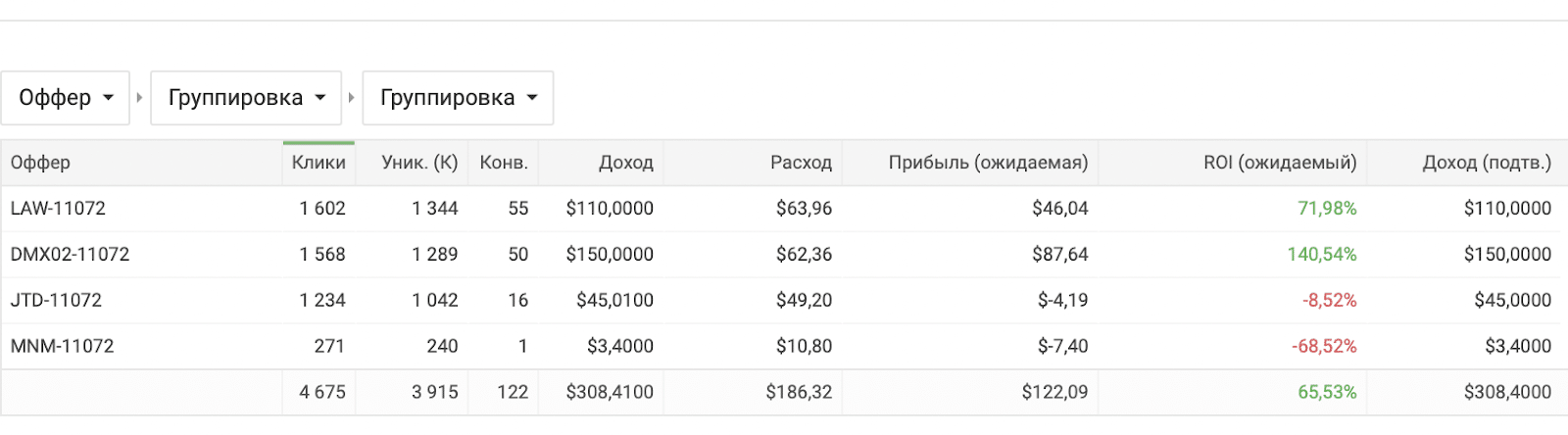Sort table by Клики column
1568x435 pixels.
[318, 163]
